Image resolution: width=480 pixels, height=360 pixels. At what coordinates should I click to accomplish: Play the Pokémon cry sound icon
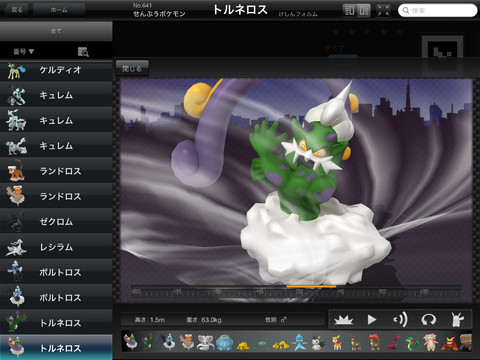pyautogui.click(x=400, y=320)
